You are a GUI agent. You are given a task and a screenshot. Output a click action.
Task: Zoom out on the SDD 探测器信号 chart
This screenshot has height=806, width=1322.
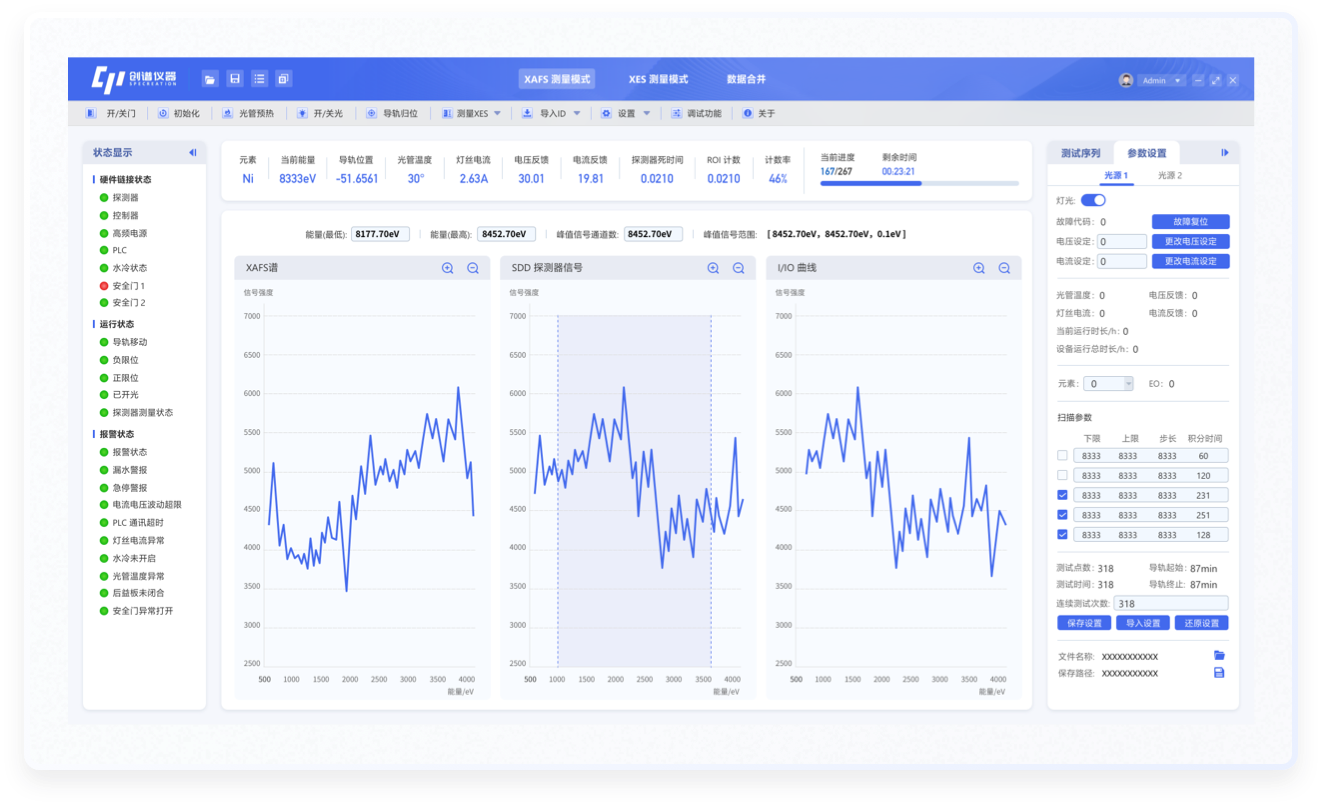[739, 268]
